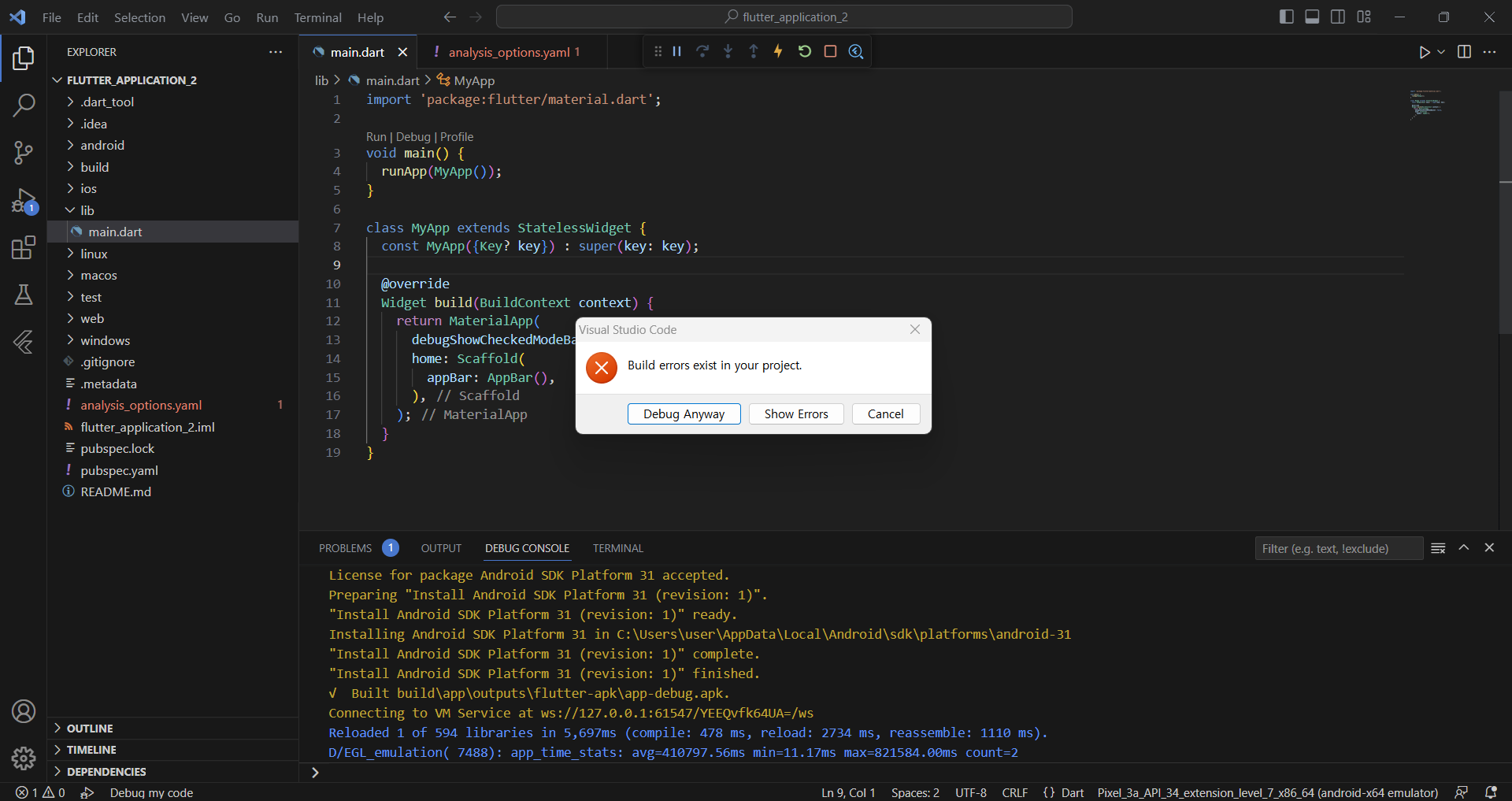The height and width of the screenshot is (801, 1512).
Task: Maximize the panel size
Action: click(x=1464, y=548)
